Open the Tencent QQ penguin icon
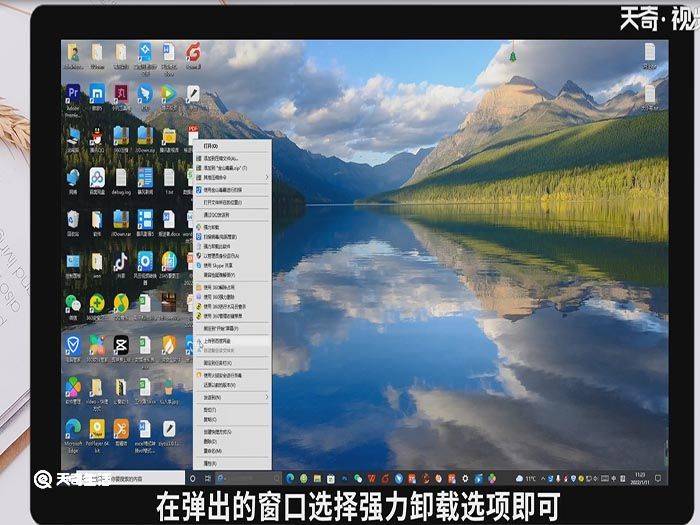700x525 pixels. (97, 135)
